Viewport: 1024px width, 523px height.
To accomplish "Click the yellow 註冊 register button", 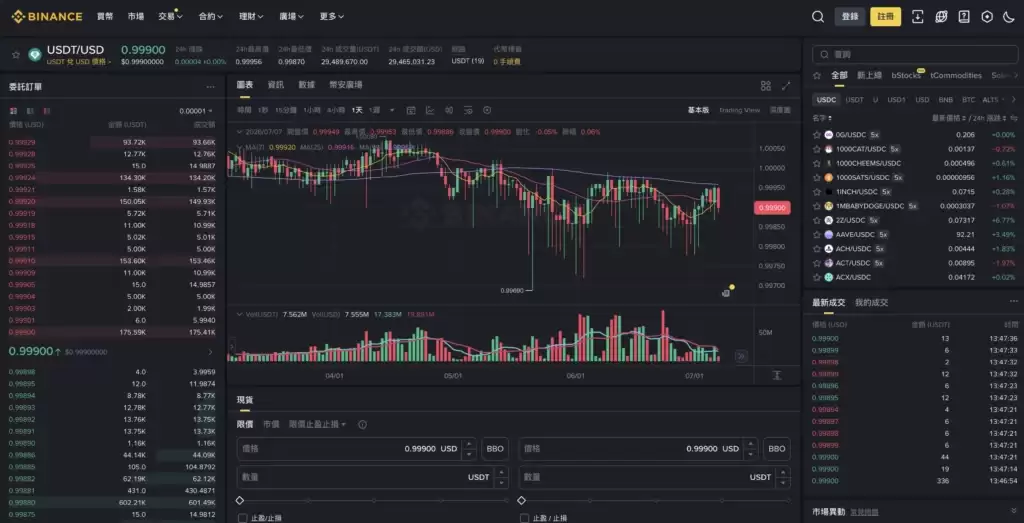I will 886,17.
